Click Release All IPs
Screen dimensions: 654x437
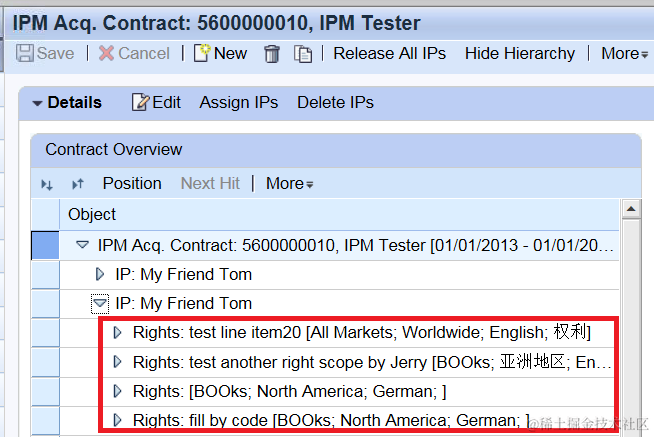click(389, 53)
